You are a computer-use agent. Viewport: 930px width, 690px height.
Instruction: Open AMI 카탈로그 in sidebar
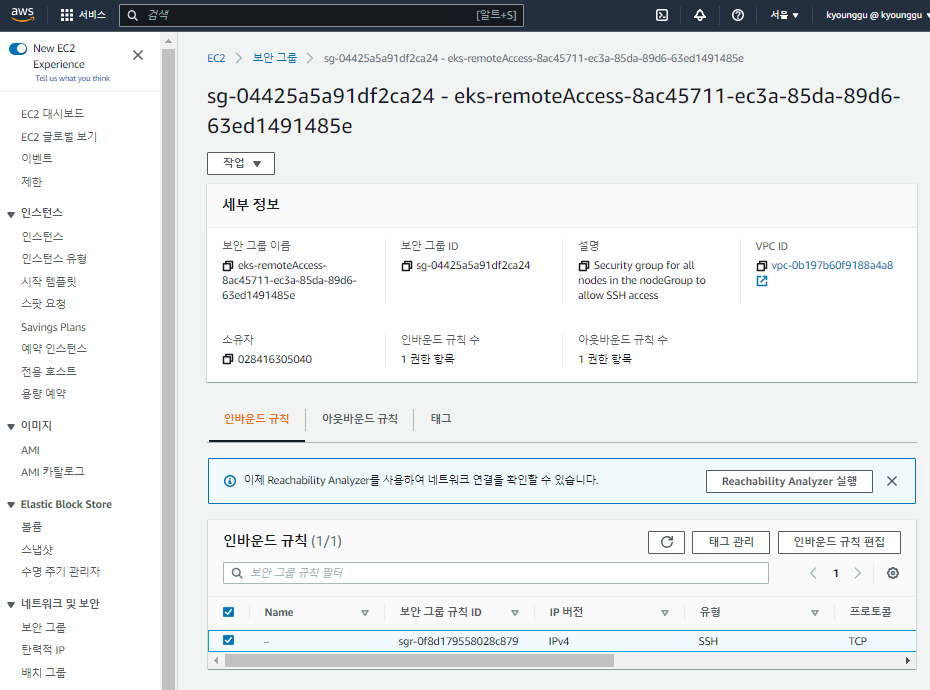pos(52,472)
